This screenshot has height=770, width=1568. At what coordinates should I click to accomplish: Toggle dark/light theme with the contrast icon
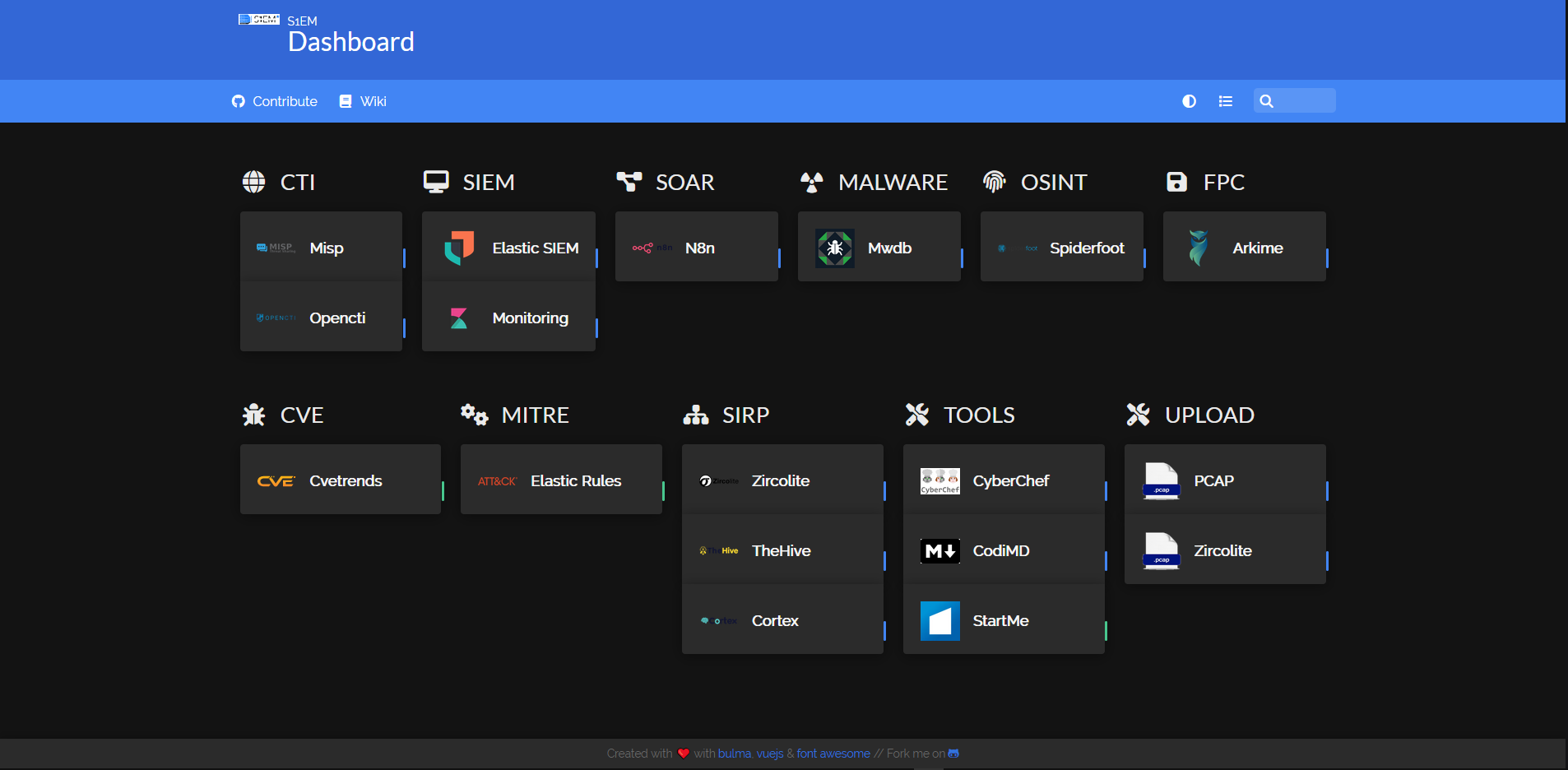coord(1190,100)
